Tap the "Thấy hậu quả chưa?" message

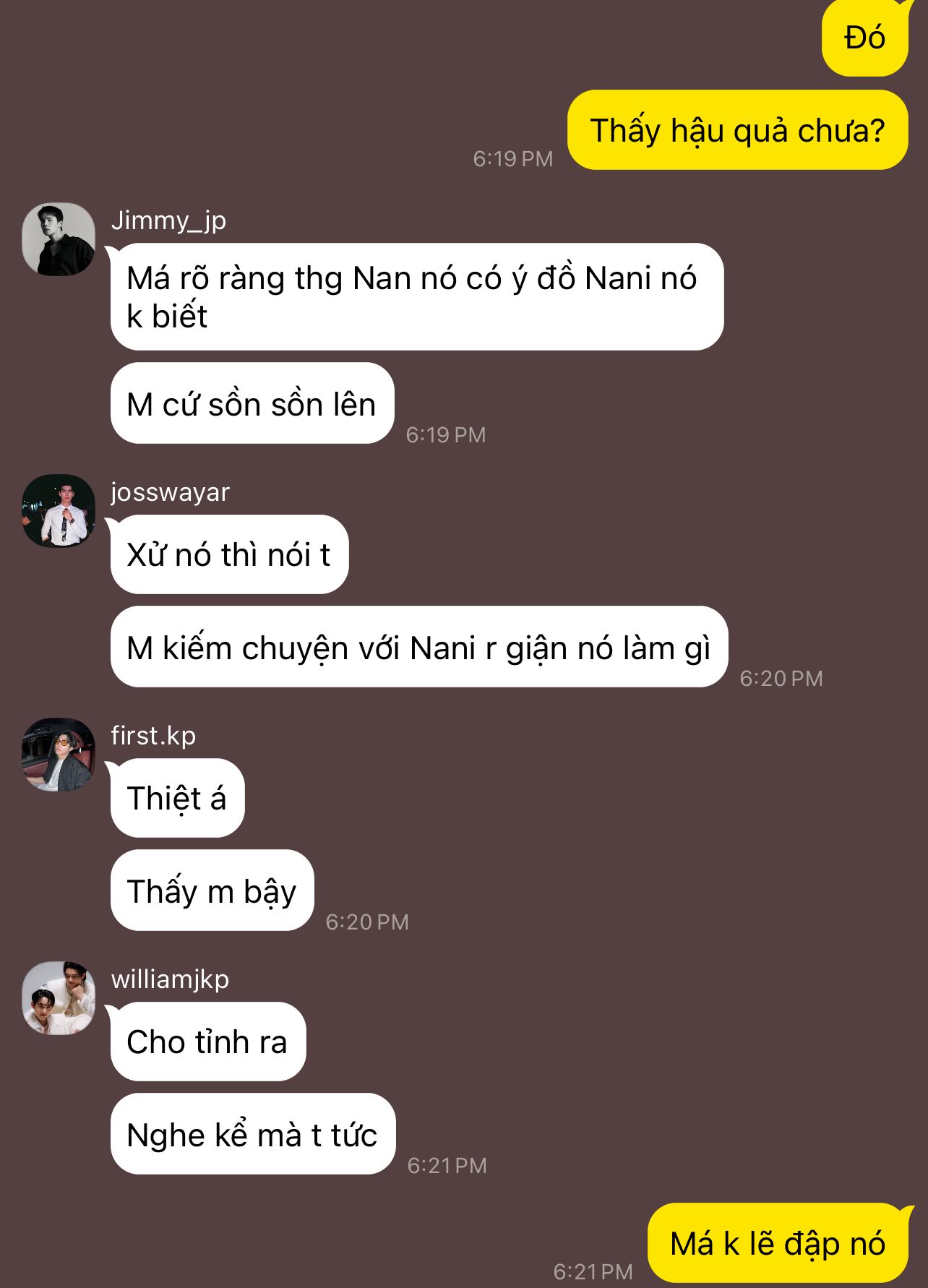click(738, 130)
